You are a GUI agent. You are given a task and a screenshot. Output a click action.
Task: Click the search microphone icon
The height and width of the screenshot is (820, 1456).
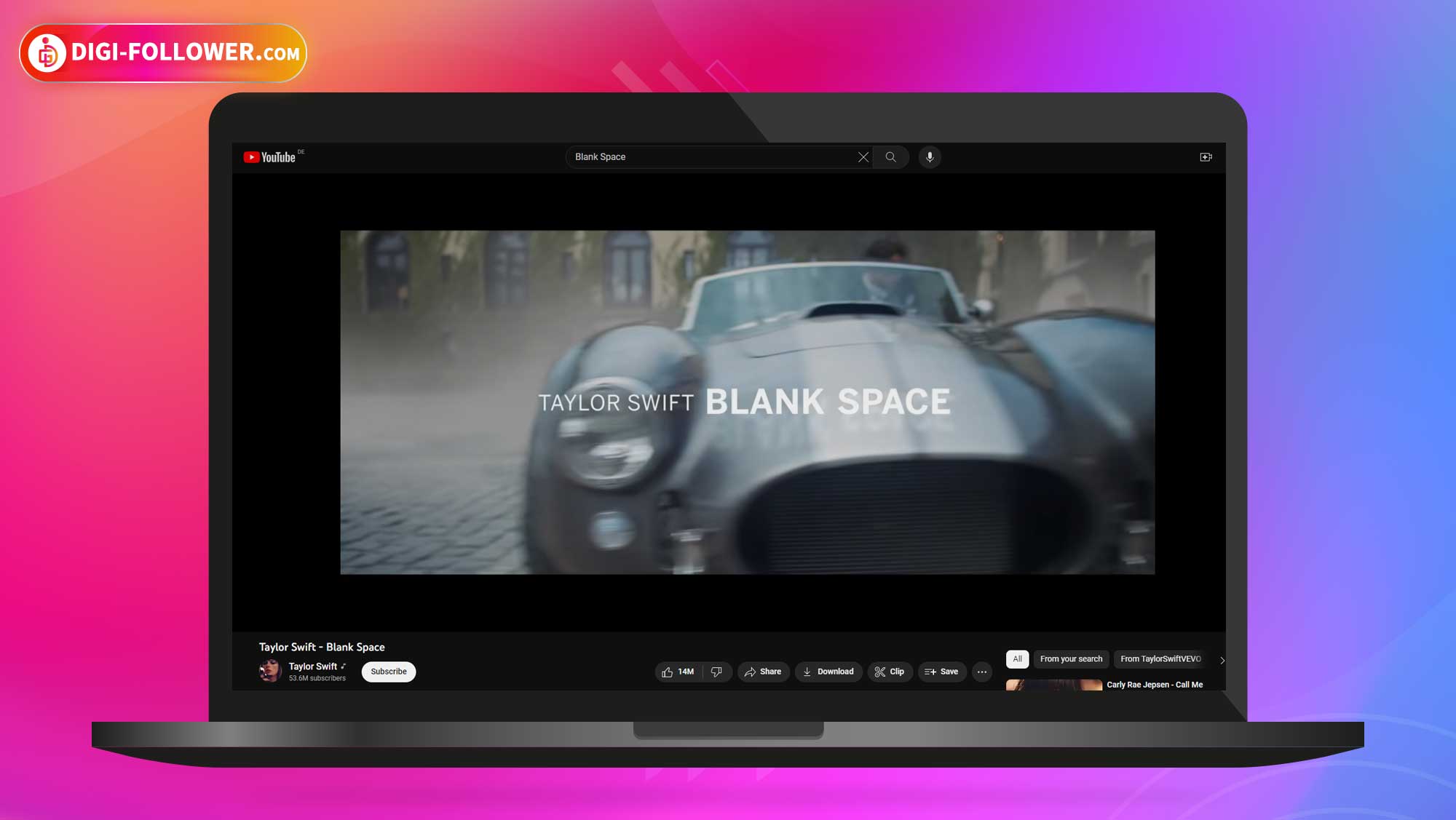click(x=929, y=157)
